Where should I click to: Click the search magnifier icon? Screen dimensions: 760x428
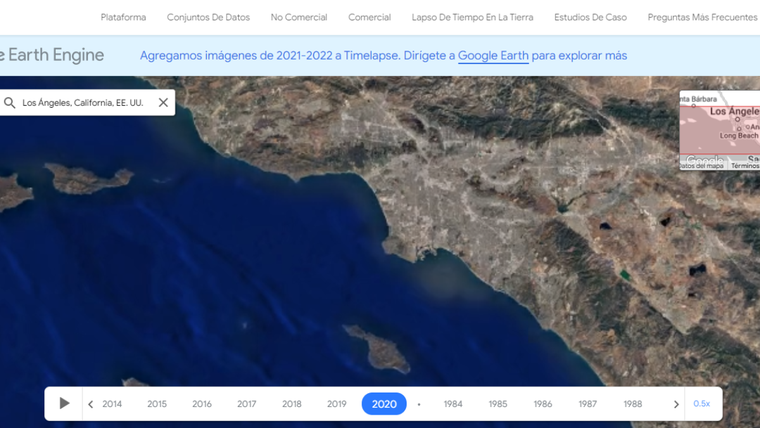pos(10,103)
